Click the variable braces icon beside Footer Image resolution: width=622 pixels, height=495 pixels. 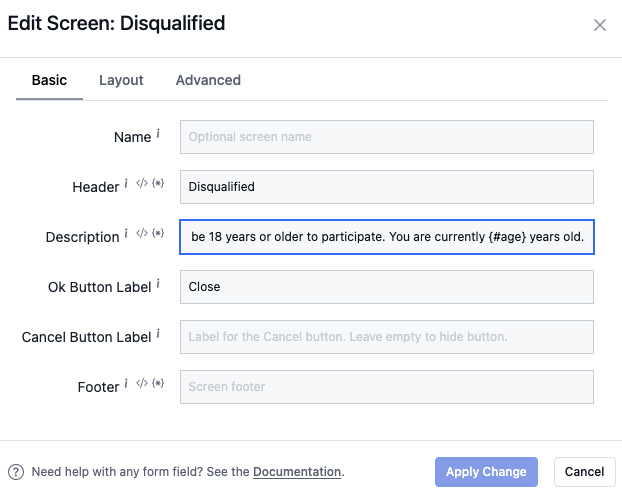158,385
